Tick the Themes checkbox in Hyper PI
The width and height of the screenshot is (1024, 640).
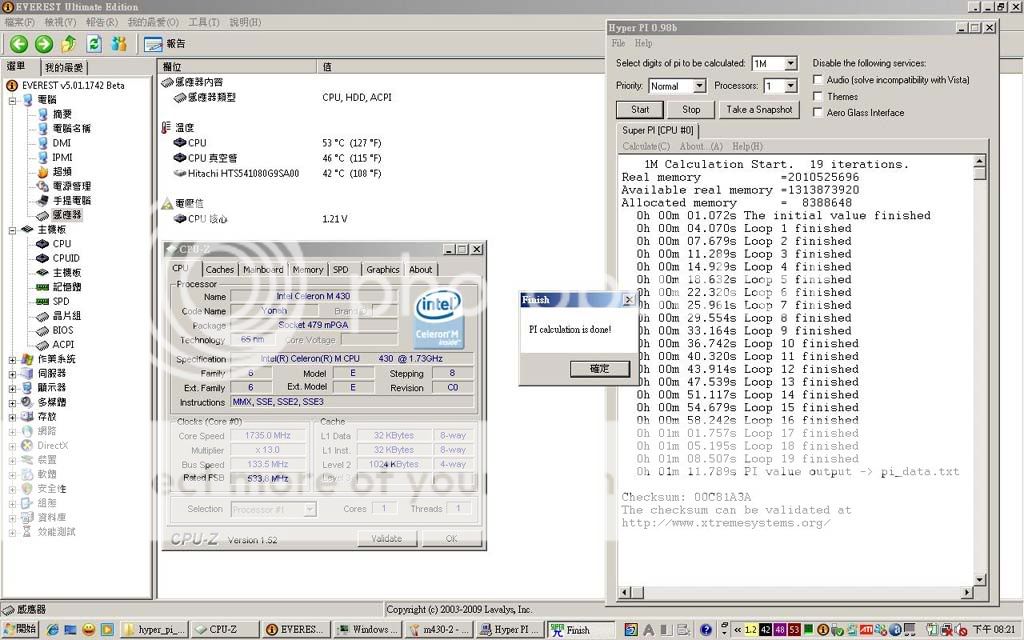817,96
